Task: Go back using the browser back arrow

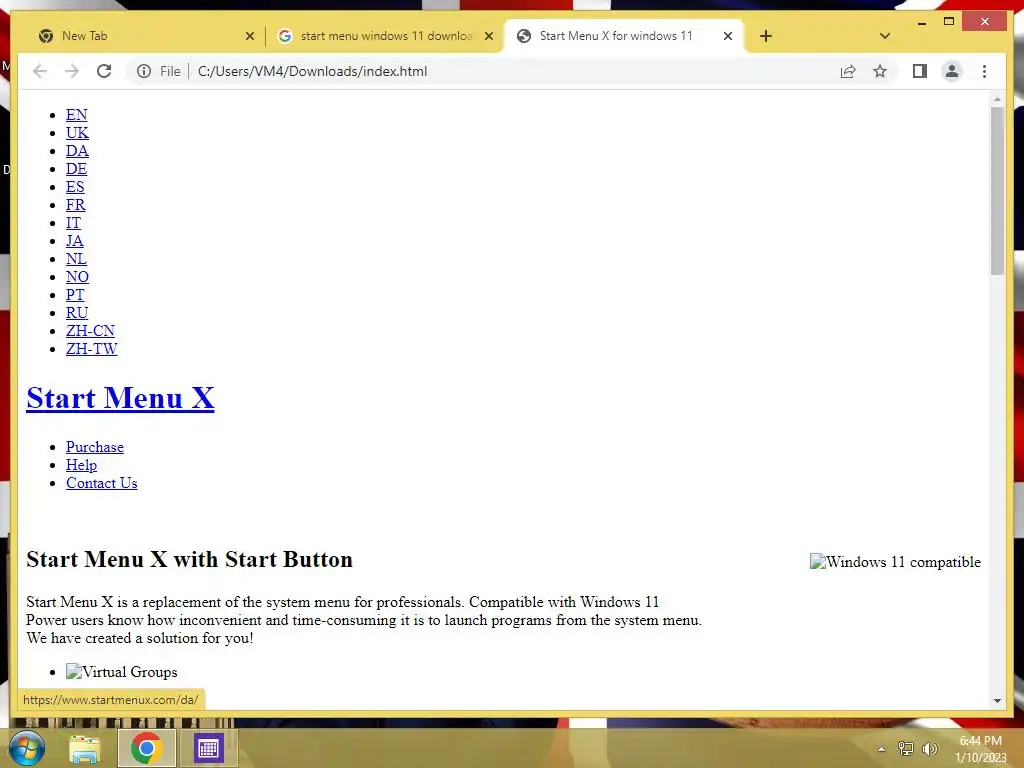Action: pos(40,71)
